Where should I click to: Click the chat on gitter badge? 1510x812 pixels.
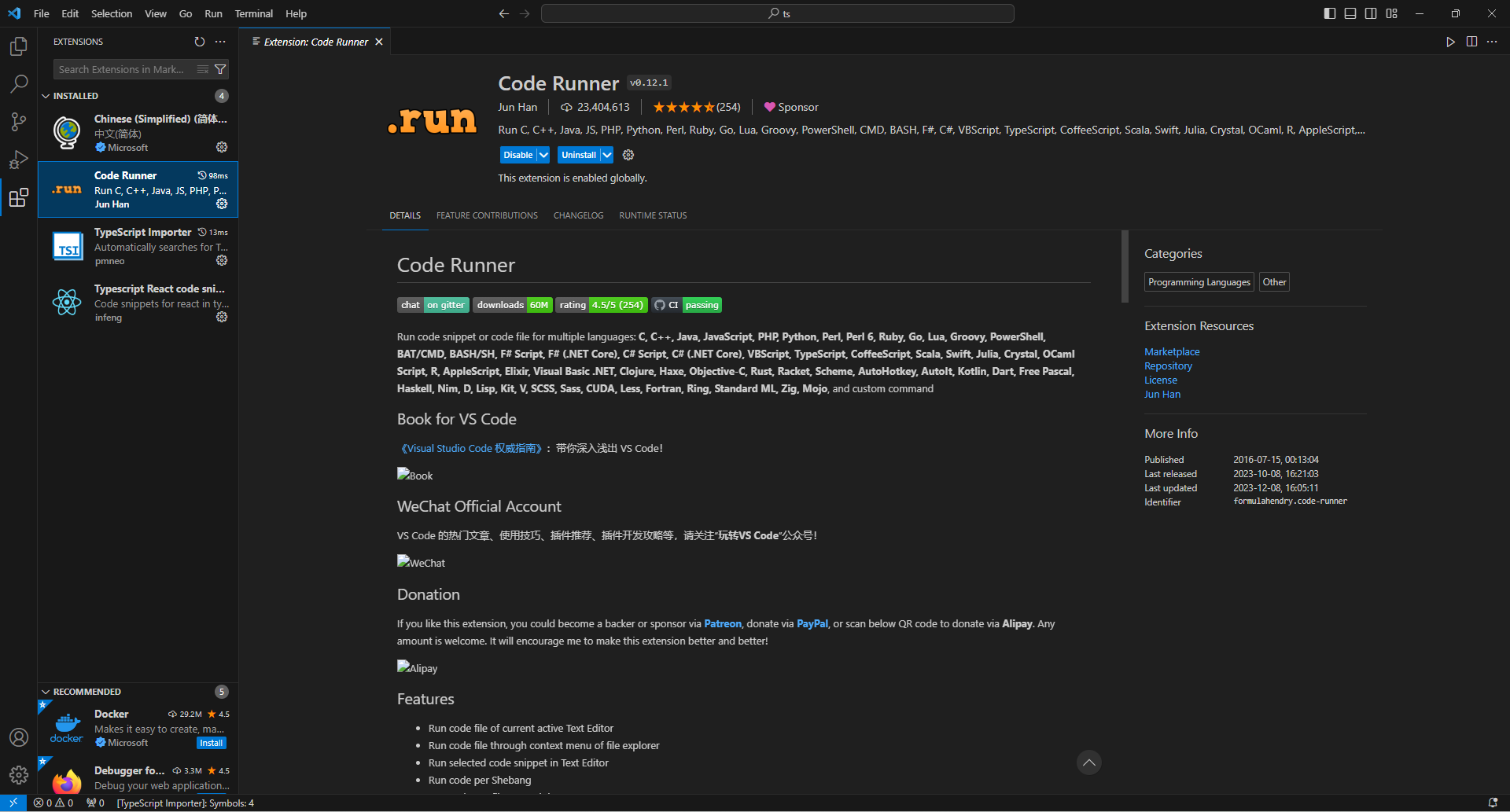click(x=433, y=305)
